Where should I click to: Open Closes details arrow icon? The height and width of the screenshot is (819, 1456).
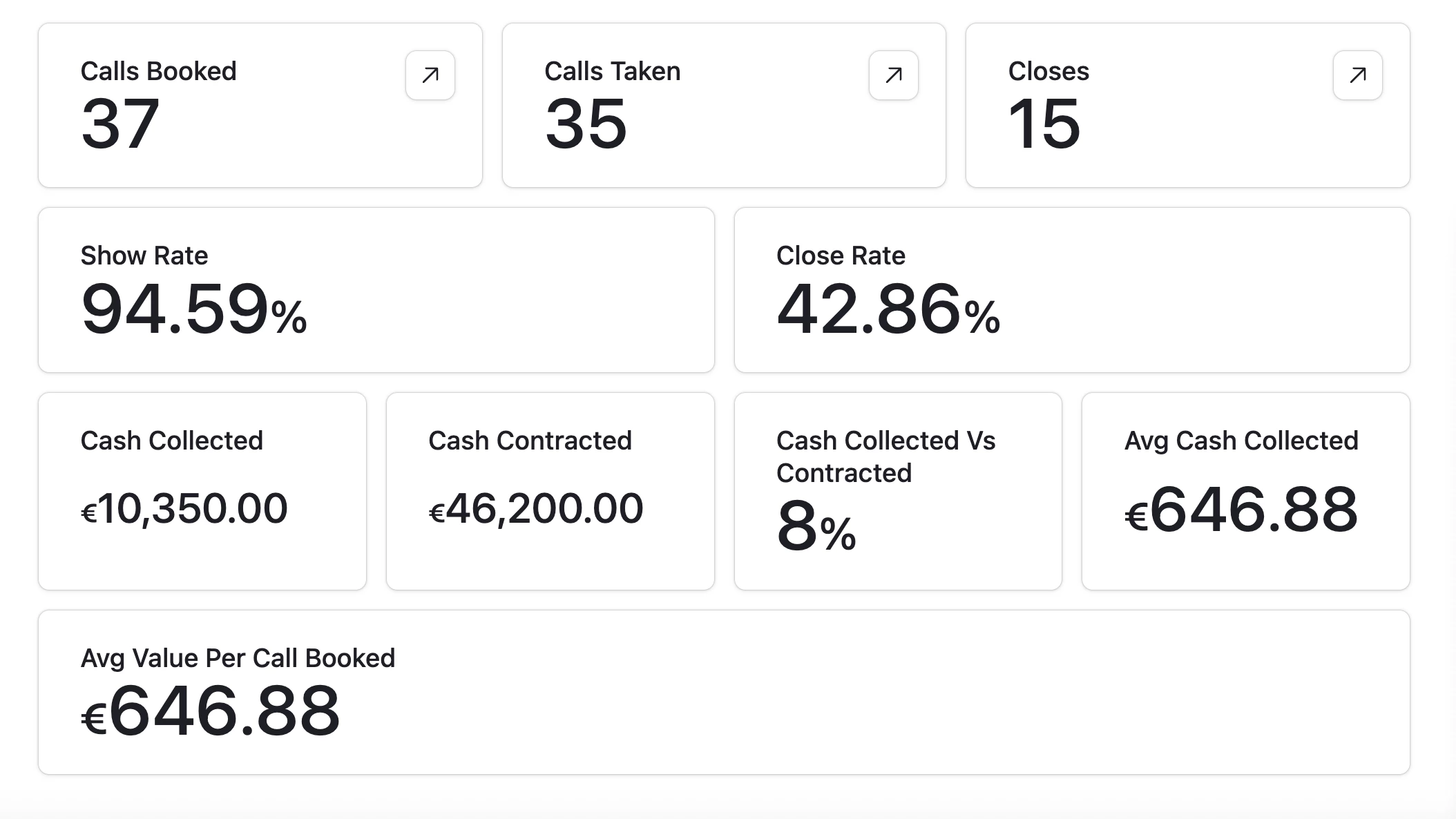tap(1357, 75)
